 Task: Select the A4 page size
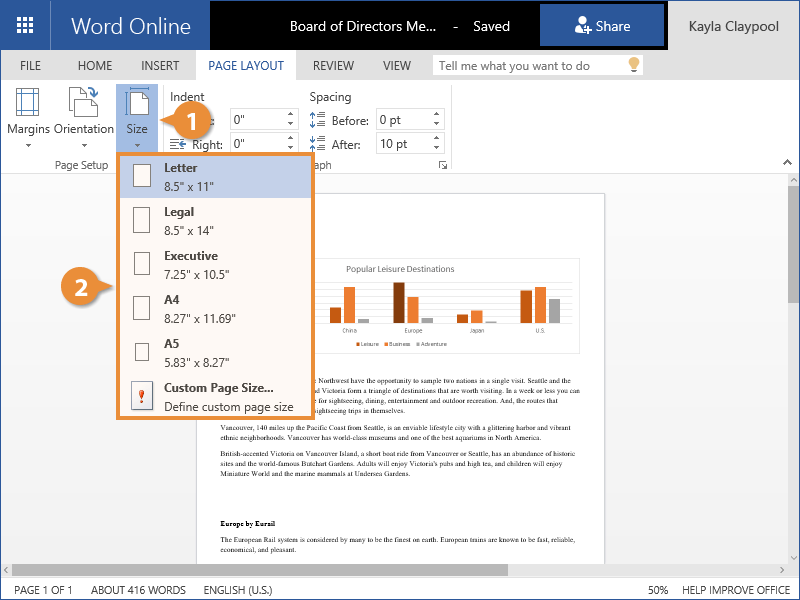(216, 308)
